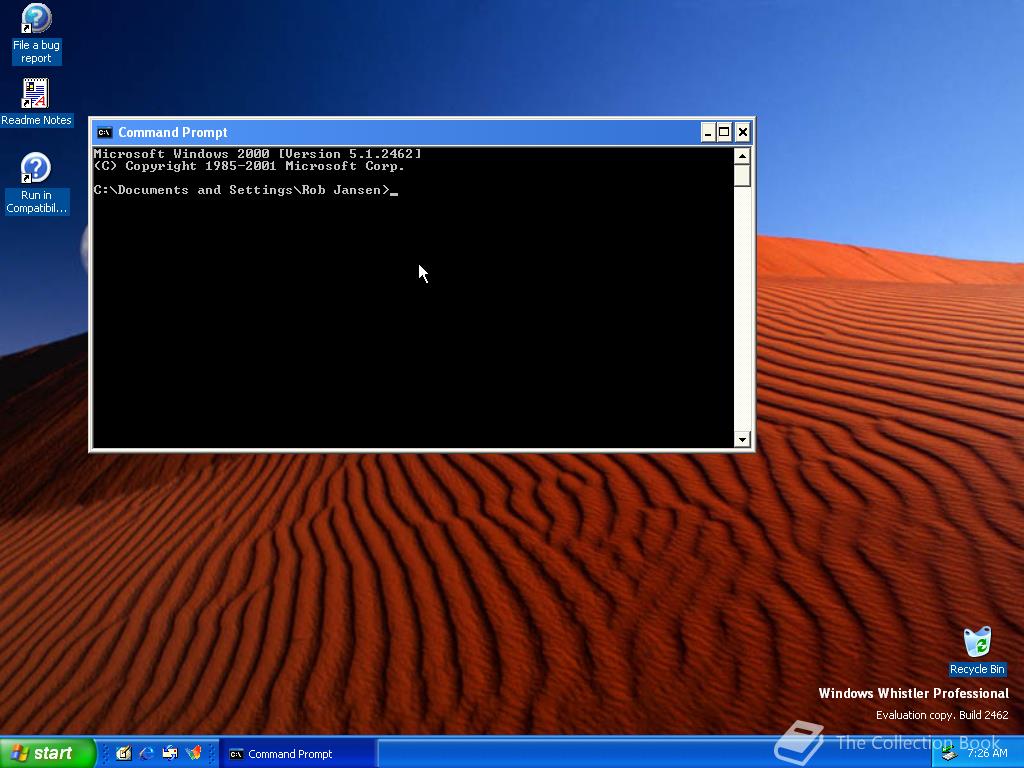The height and width of the screenshot is (768, 1024).
Task: Launch MSN Explorer butterfly quick launch icon
Action: [194, 753]
